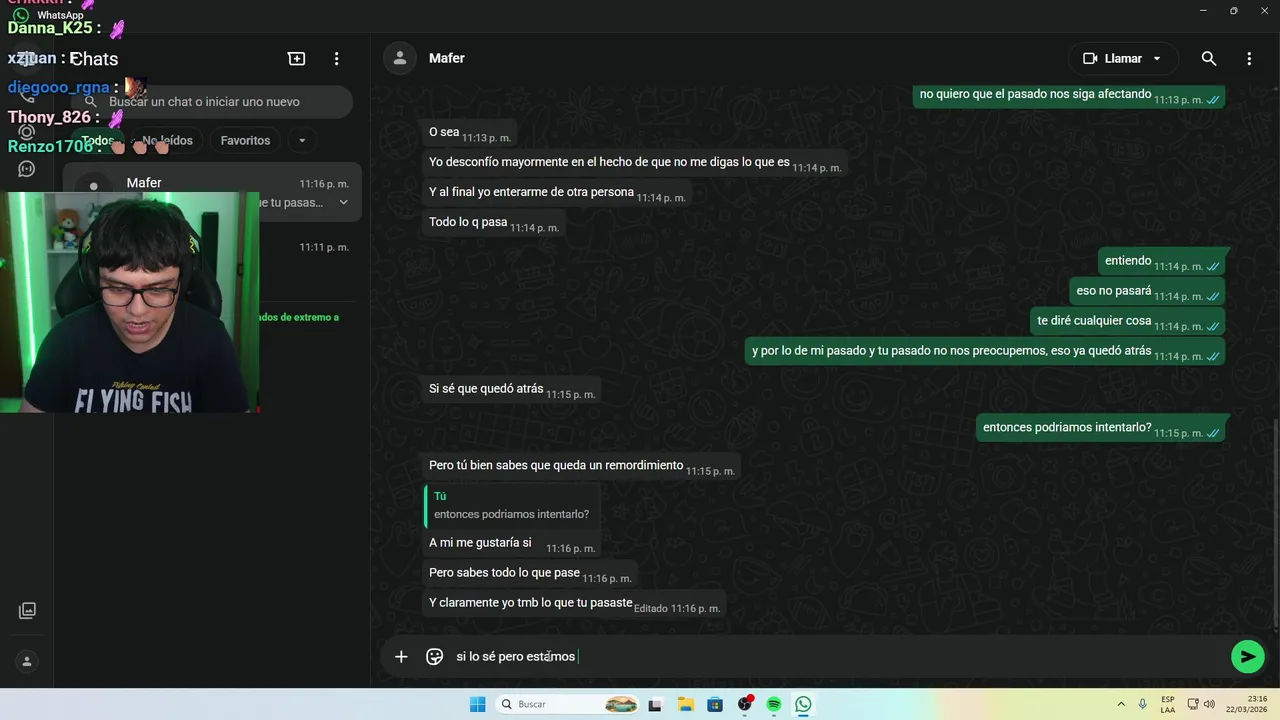This screenshot has width=1280, height=720.
Task: Open the profile icon at the bottom of the rail
Action: pos(27,661)
